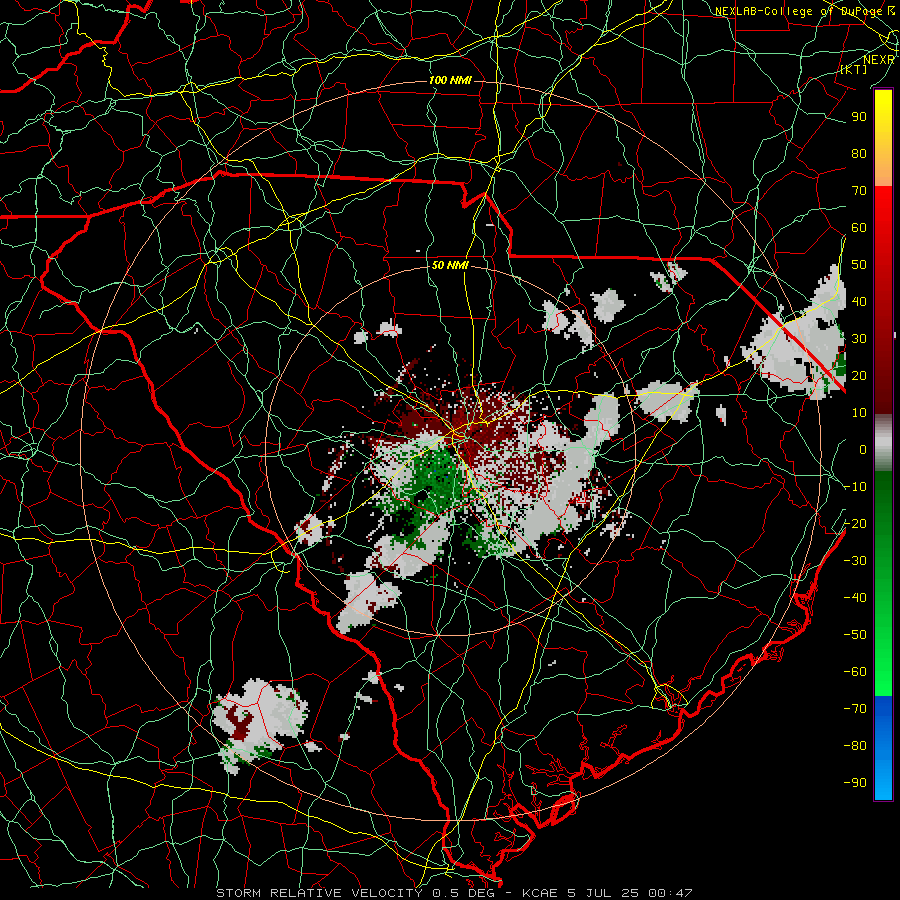This screenshot has height=900, width=900.
Task: Click the -40 label on velocity scale
Action: [855, 598]
